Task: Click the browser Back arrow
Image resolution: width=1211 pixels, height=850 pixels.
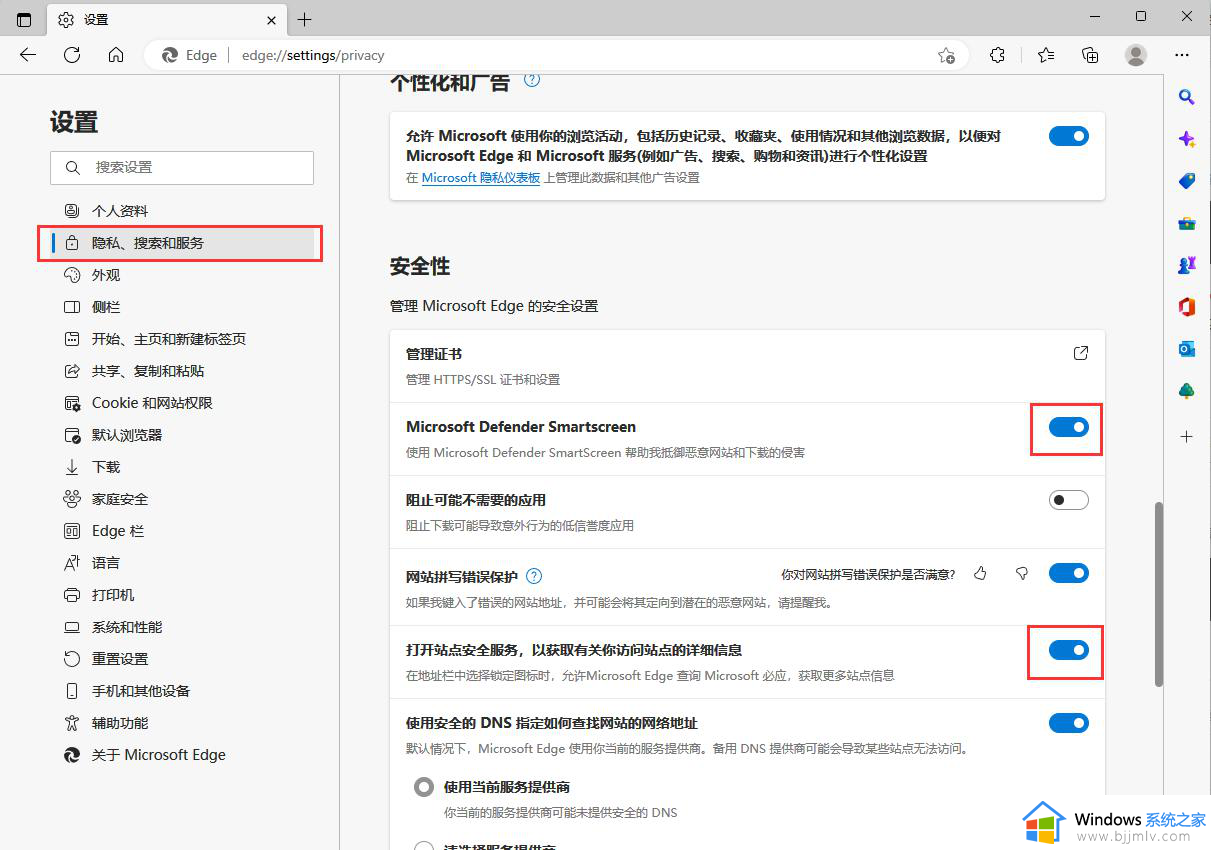Action: (x=28, y=55)
